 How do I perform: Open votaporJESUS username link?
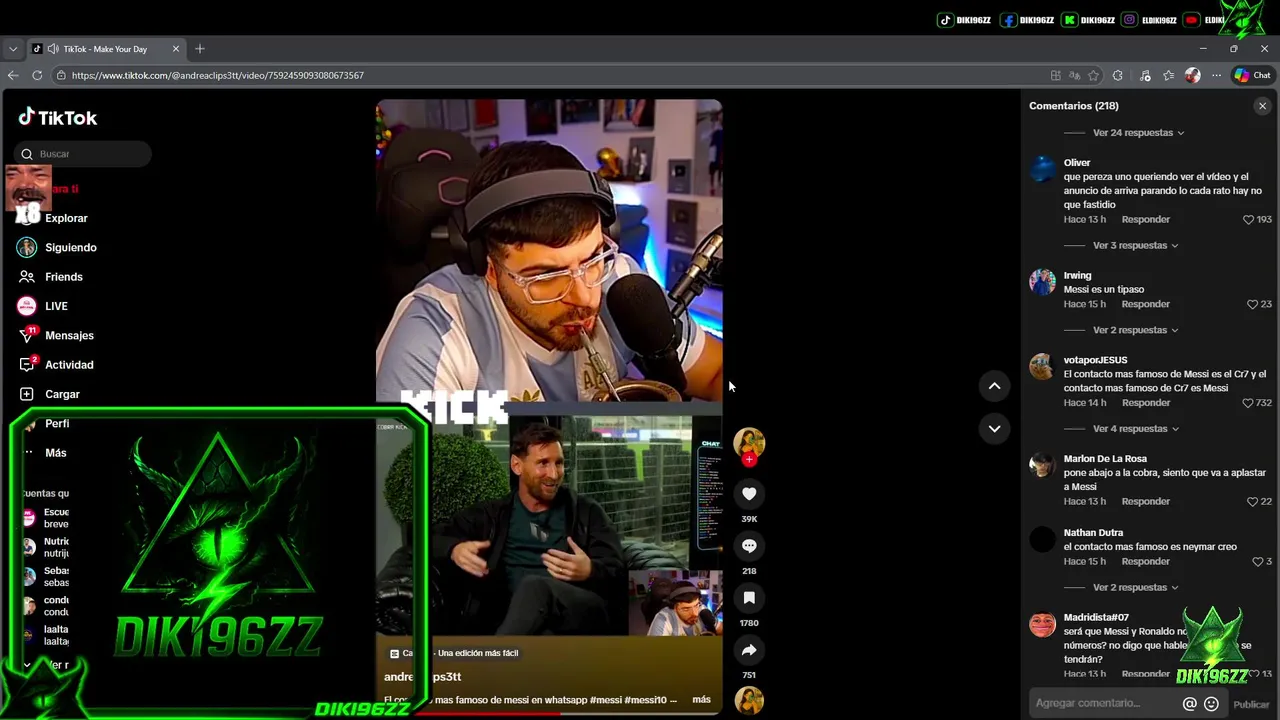pos(1095,360)
